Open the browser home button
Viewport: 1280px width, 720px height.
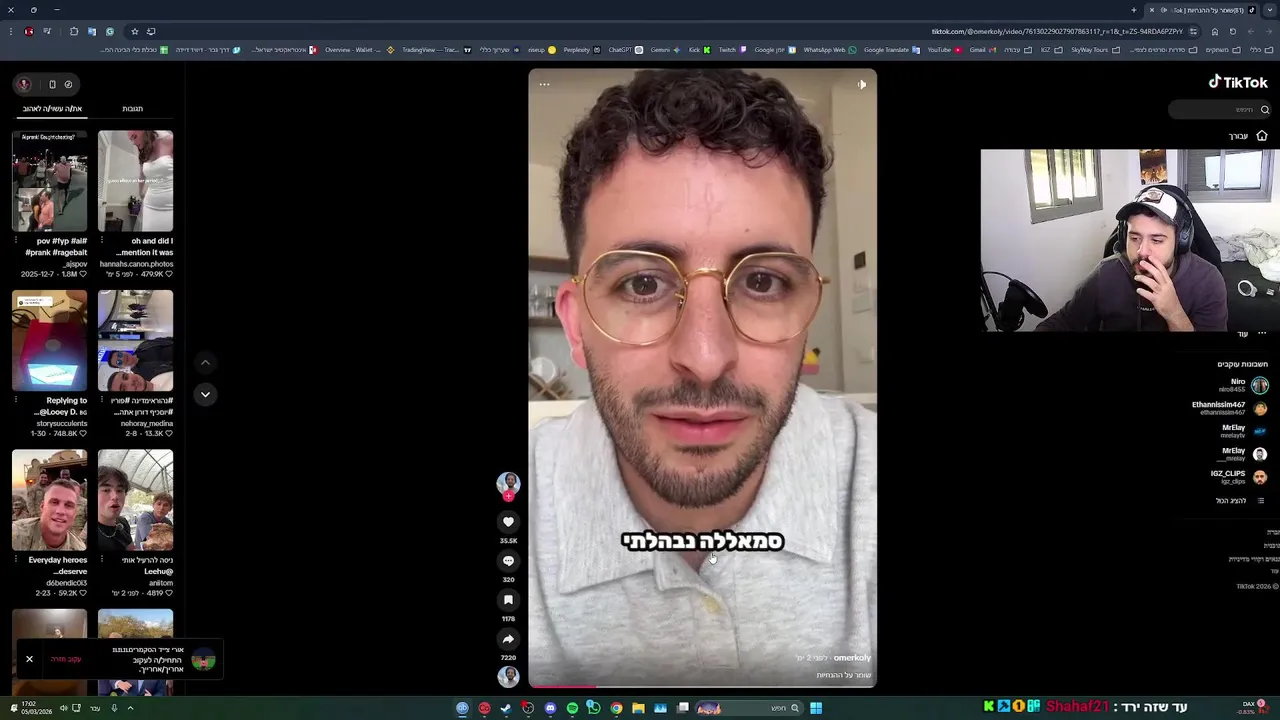click(1214, 31)
